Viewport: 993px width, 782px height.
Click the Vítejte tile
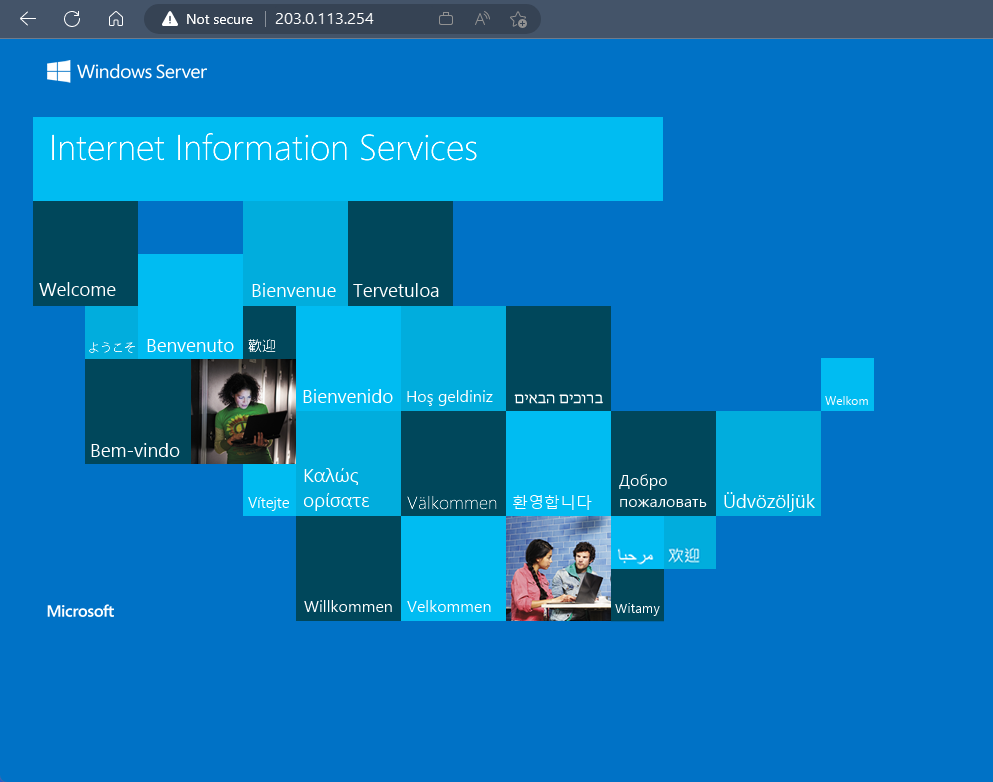click(269, 490)
